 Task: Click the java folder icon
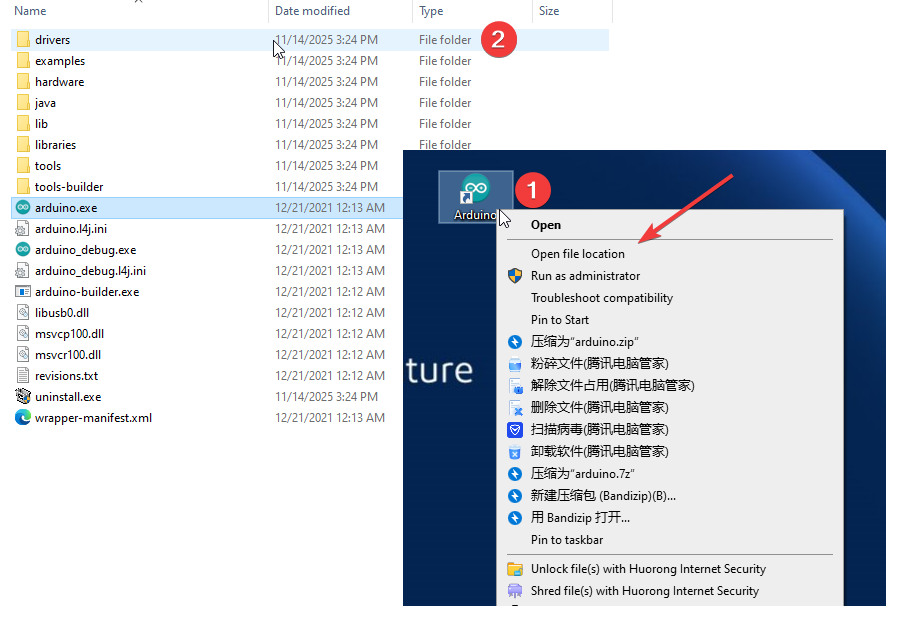[23, 103]
